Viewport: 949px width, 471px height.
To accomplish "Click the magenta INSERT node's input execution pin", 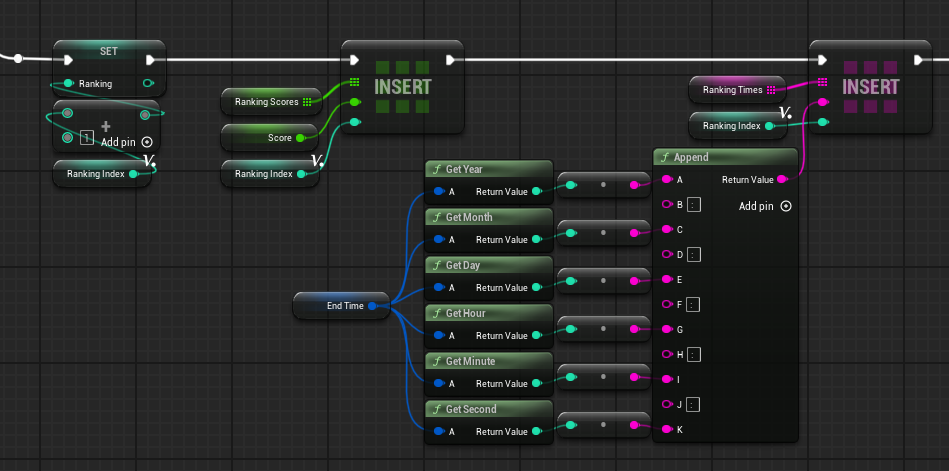I will coord(822,59).
